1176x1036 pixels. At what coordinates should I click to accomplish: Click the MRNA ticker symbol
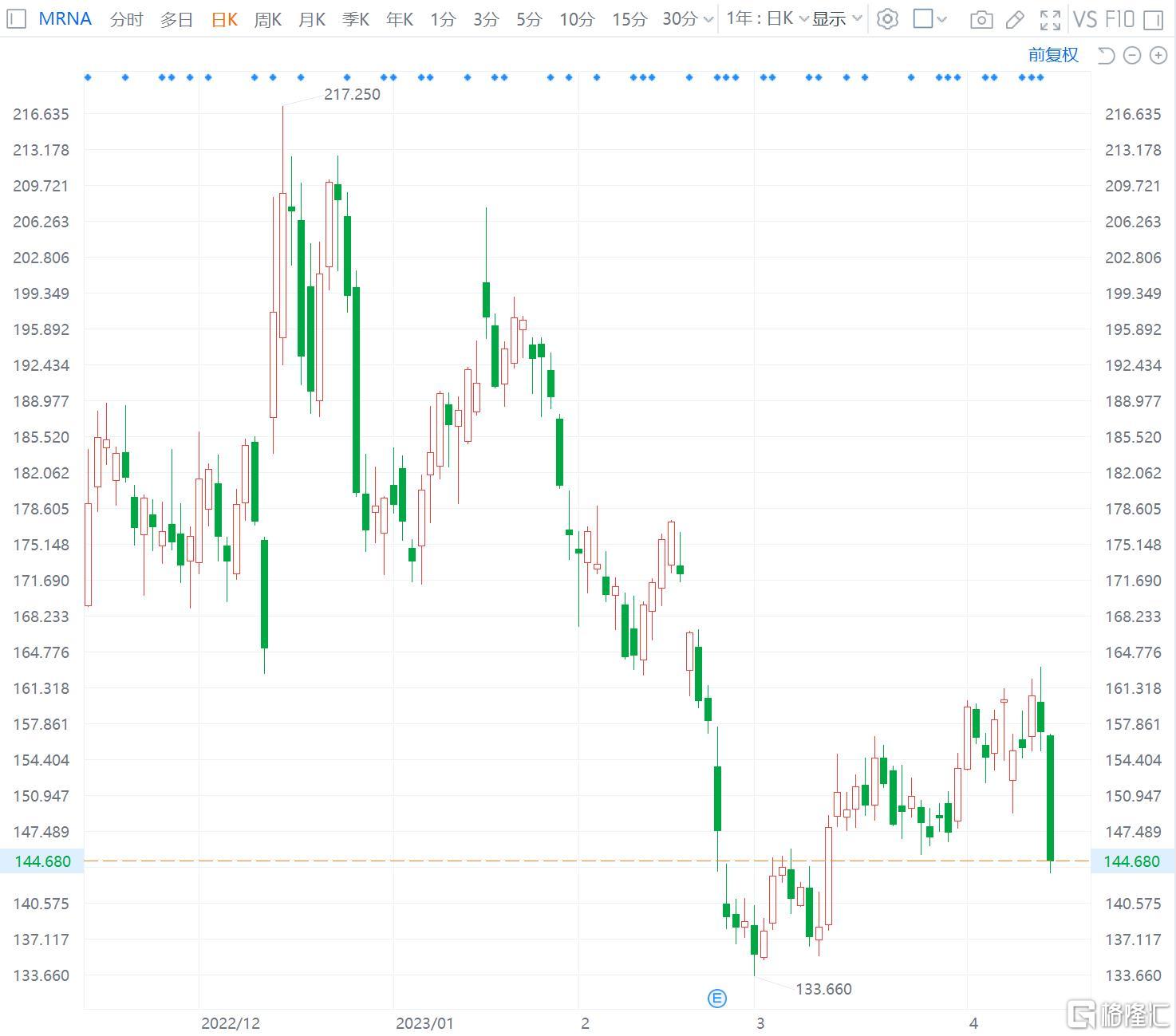pos(65,18)
